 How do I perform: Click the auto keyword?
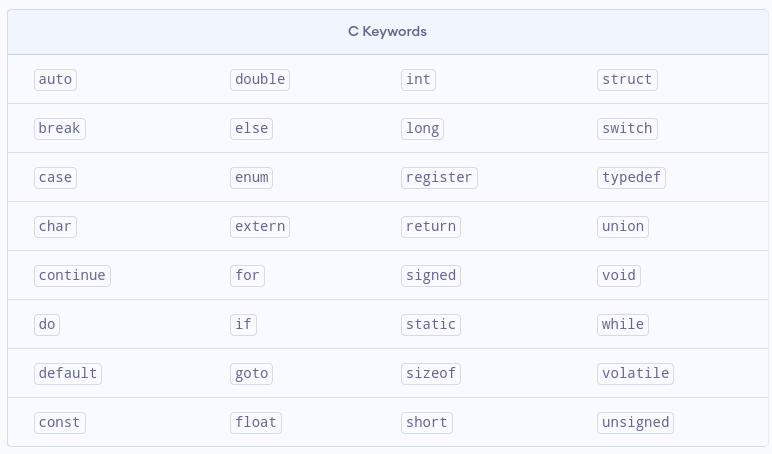tap(55, 79)
